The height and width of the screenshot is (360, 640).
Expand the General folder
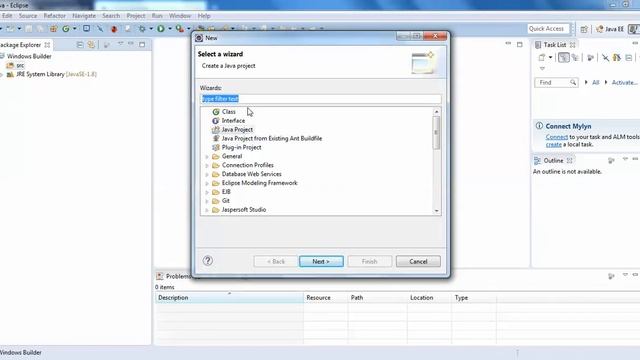(207, 157)
